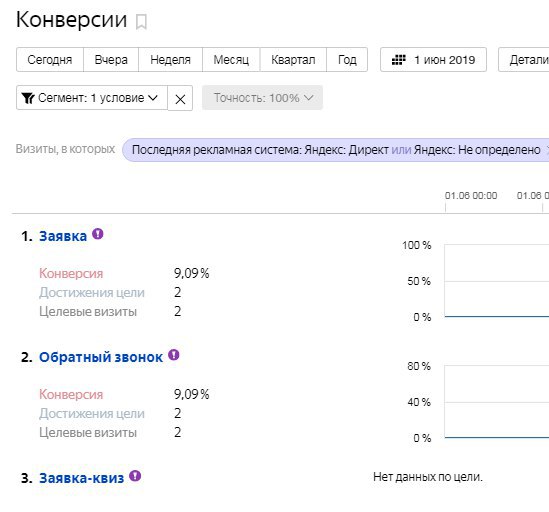Click the info icon beside Заявка-квиз

pyautogui.click(x=135, y=476)
